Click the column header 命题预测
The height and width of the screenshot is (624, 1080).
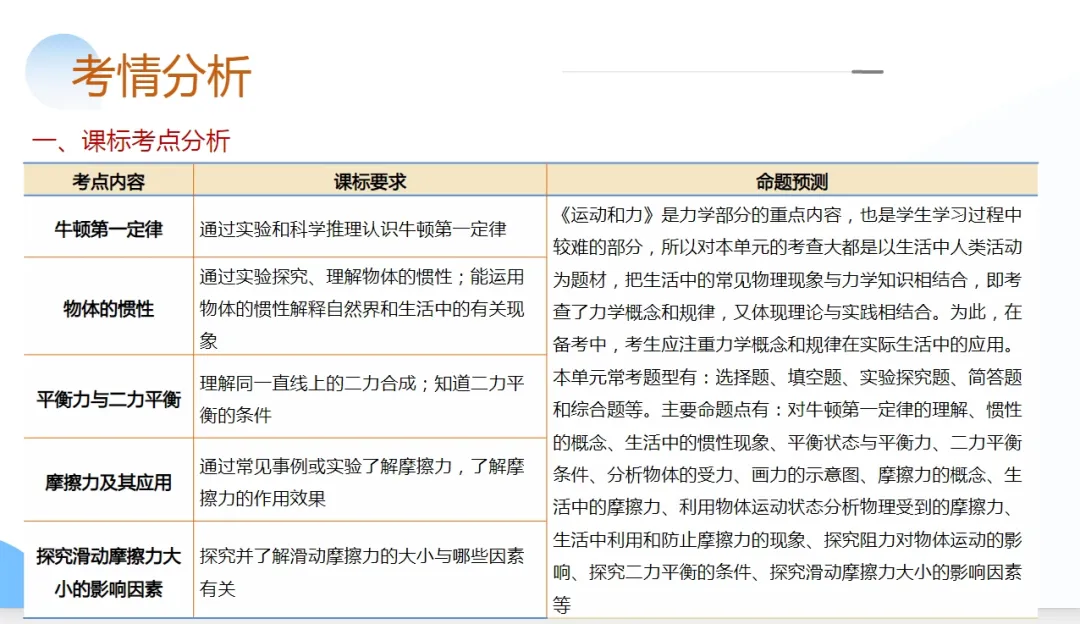792,182
